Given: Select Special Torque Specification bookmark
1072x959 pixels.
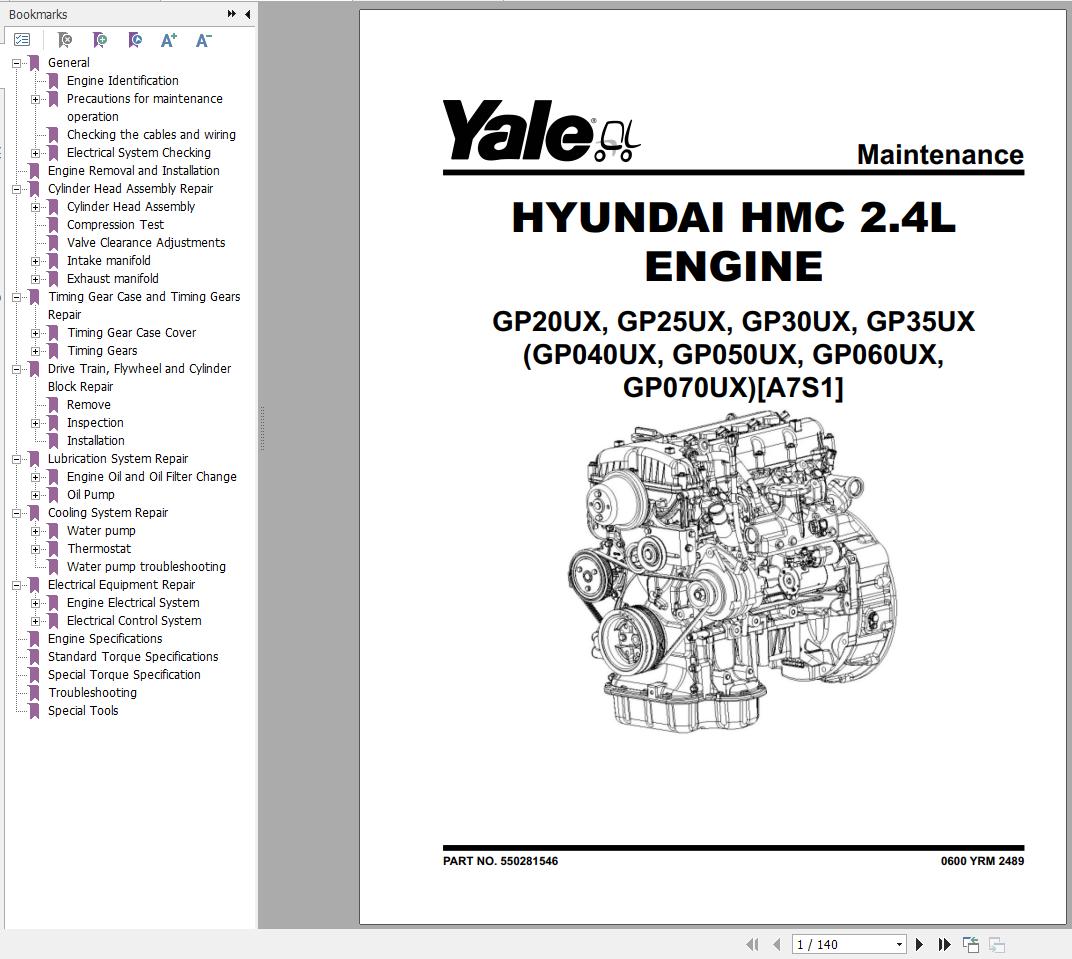Looking at the screenshot, I should pyautogui.click(x=124, y=675).
